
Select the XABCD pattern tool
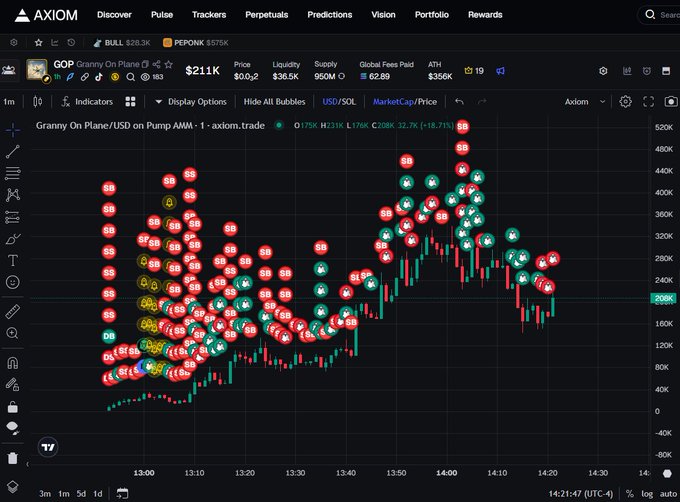[x=13, y=195]
